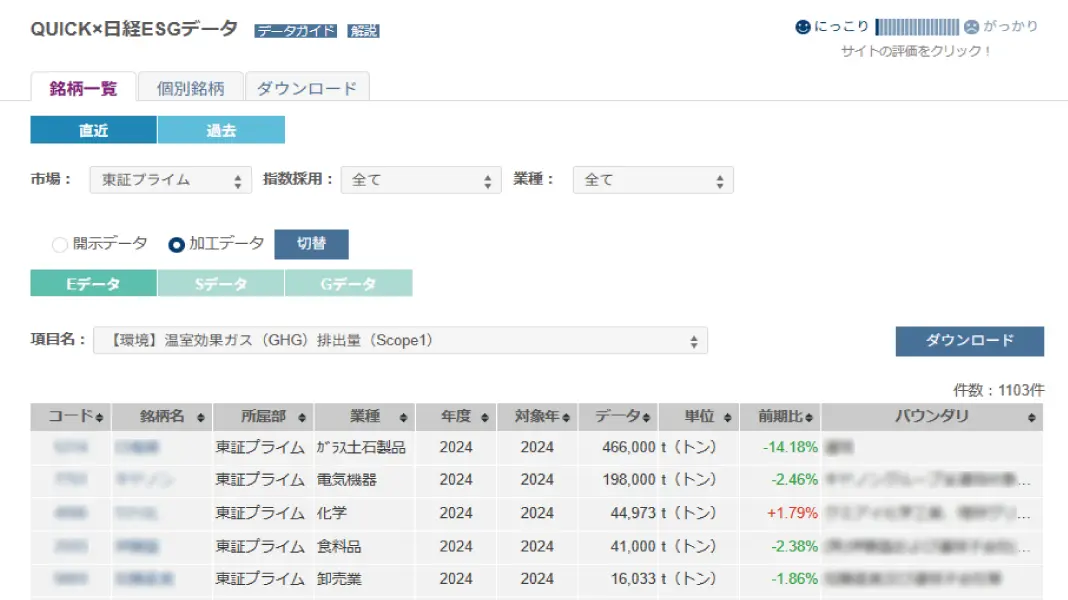Viewport: 1068px width, 600px height.
Task: Select the 直近 period tab
Action: click(x=93, y=130)
